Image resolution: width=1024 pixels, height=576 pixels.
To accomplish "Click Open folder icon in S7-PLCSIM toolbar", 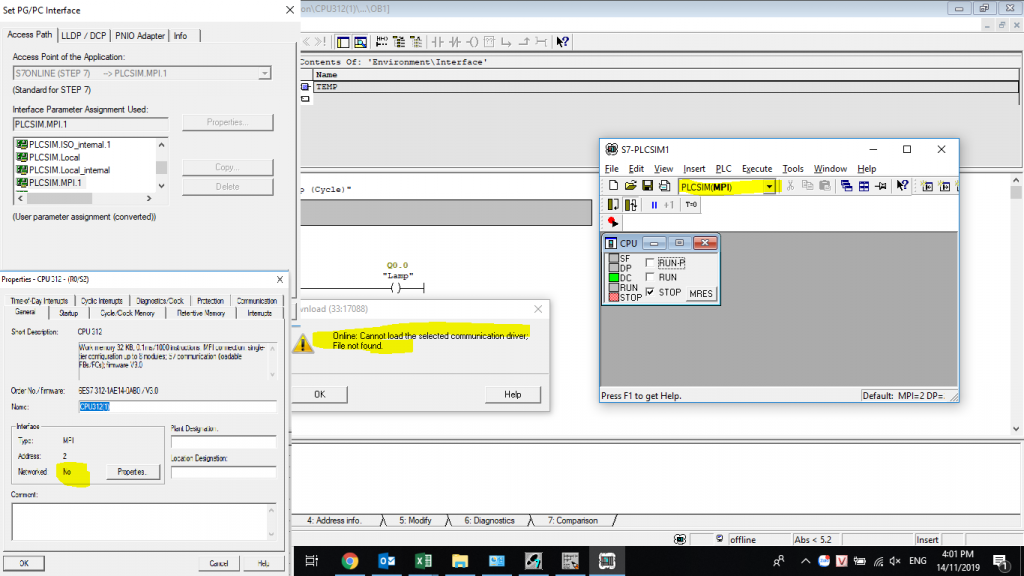I will (630, 186).
